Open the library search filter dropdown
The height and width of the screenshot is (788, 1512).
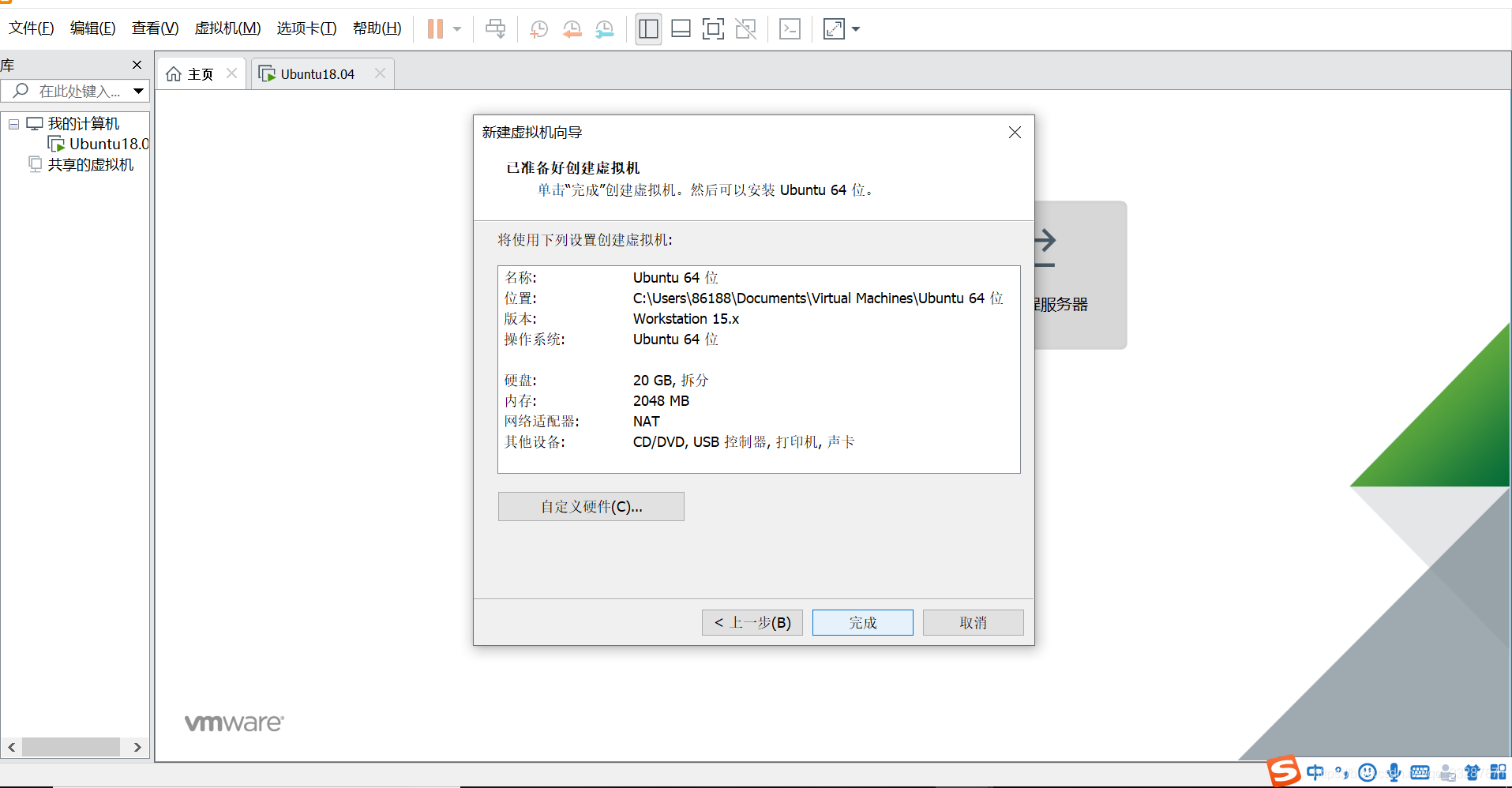tap(139, 92)
